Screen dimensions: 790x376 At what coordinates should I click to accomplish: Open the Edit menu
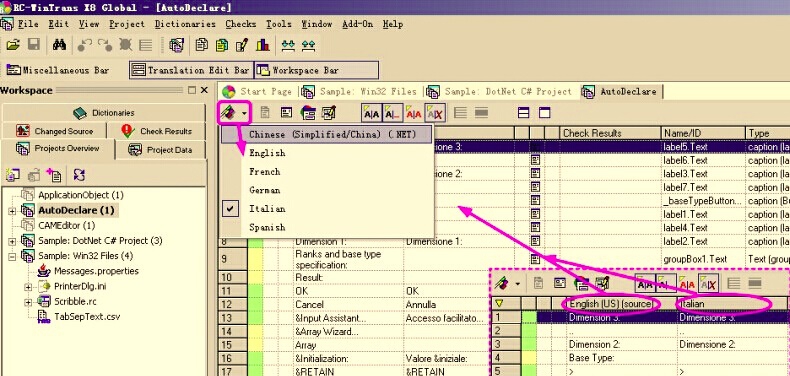point(59,24)
